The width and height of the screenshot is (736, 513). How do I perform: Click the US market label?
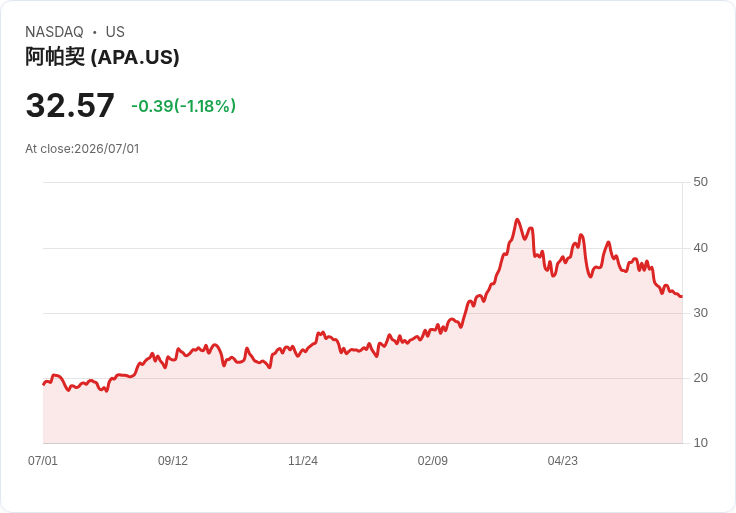[115, 32]
